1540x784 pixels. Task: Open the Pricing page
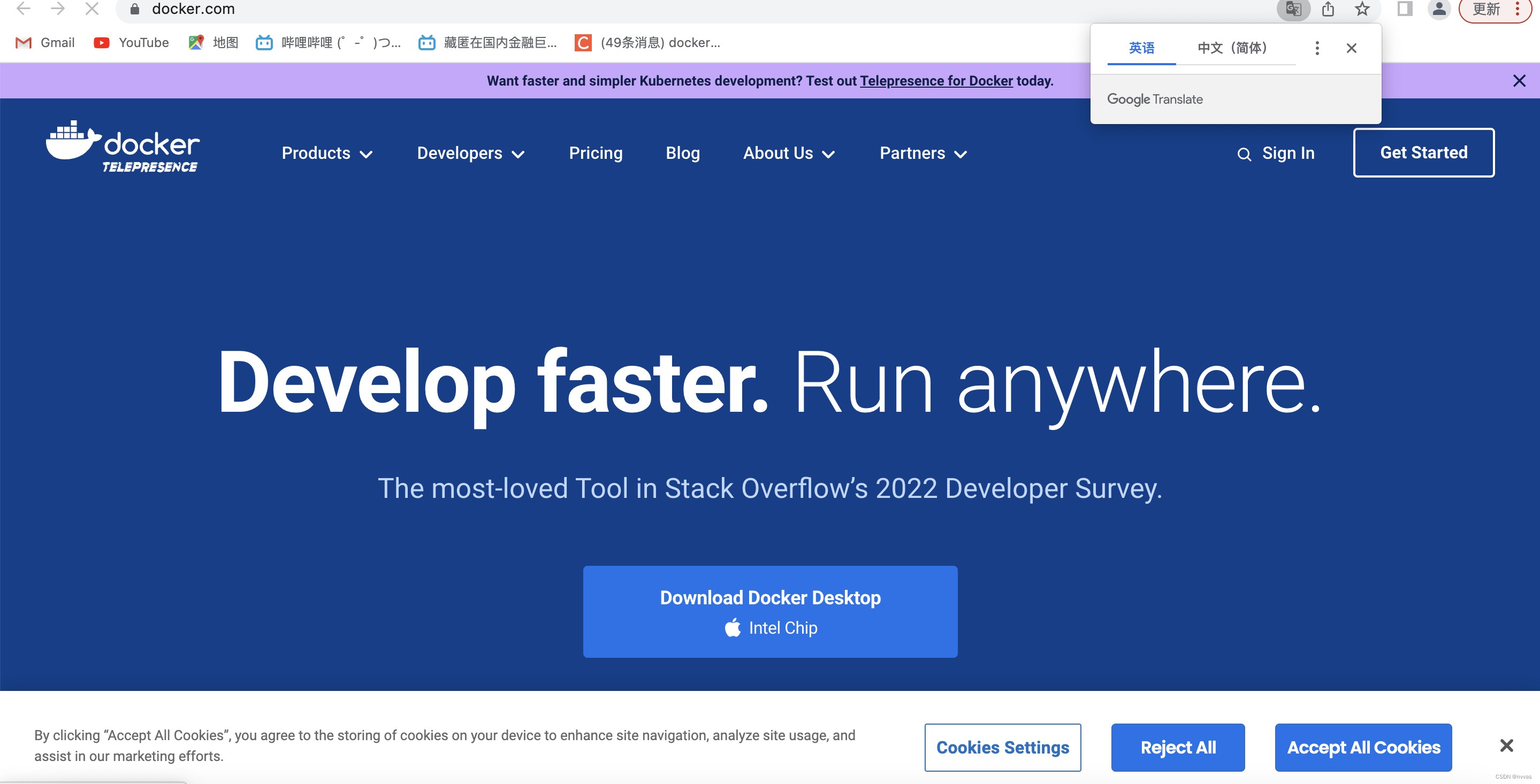[x=596, y=153]
